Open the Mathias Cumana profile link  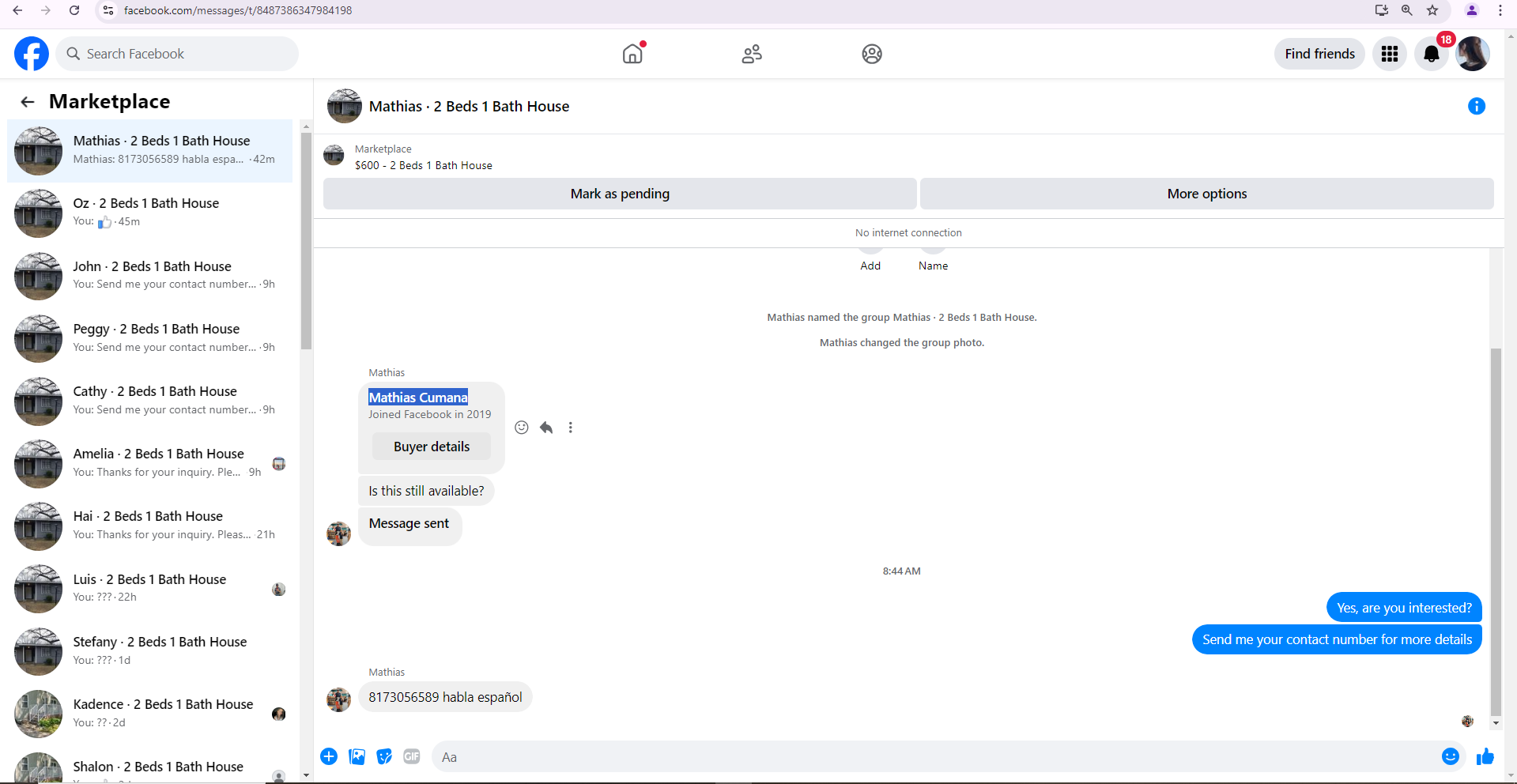(x=418, y=398)
